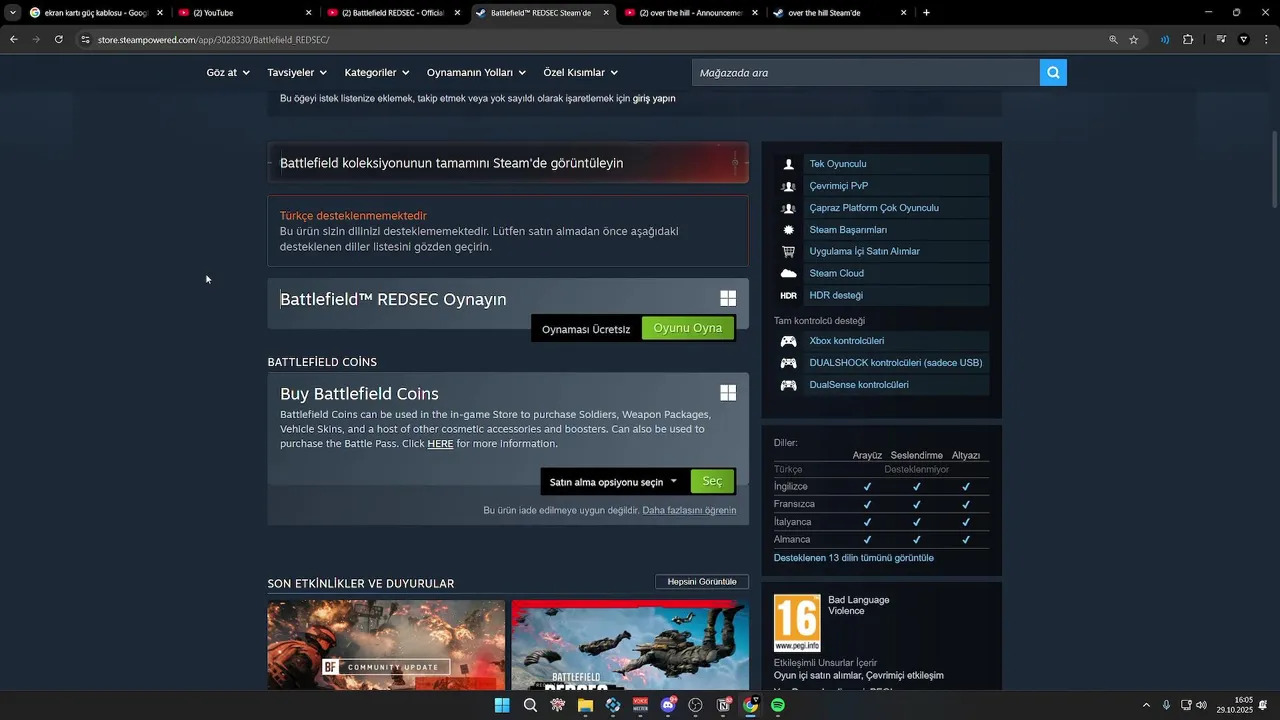Go back with the browser back arrow
1280x720 pixels.
point(14,39)
